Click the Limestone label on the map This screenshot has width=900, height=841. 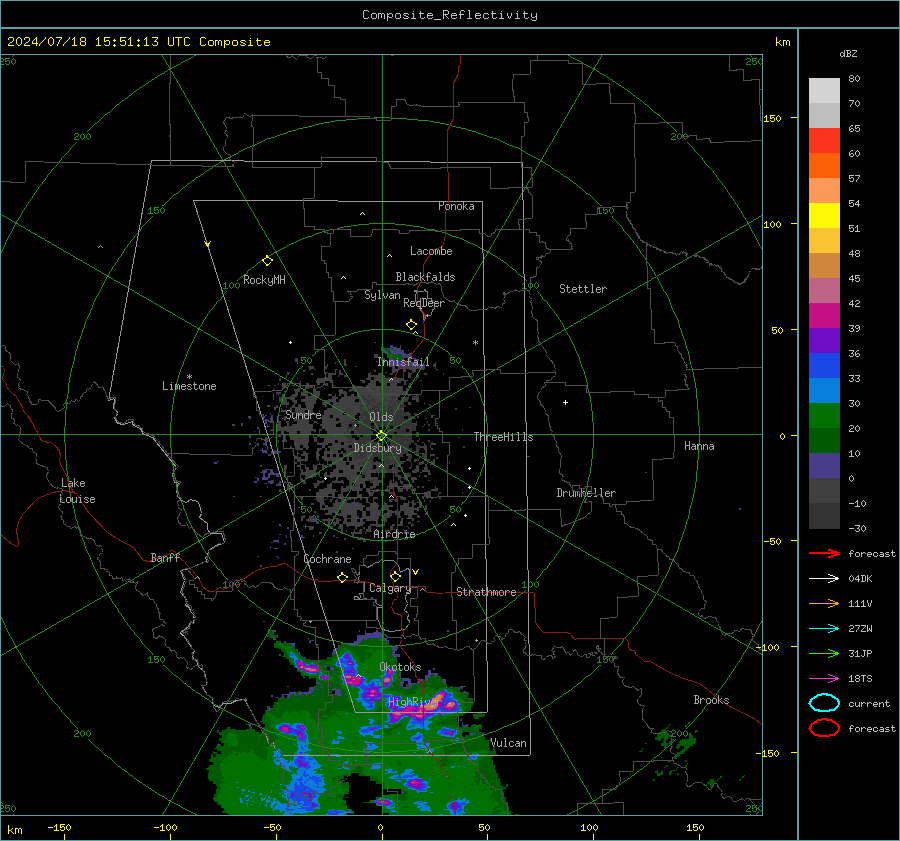click(x=189, y=386)
